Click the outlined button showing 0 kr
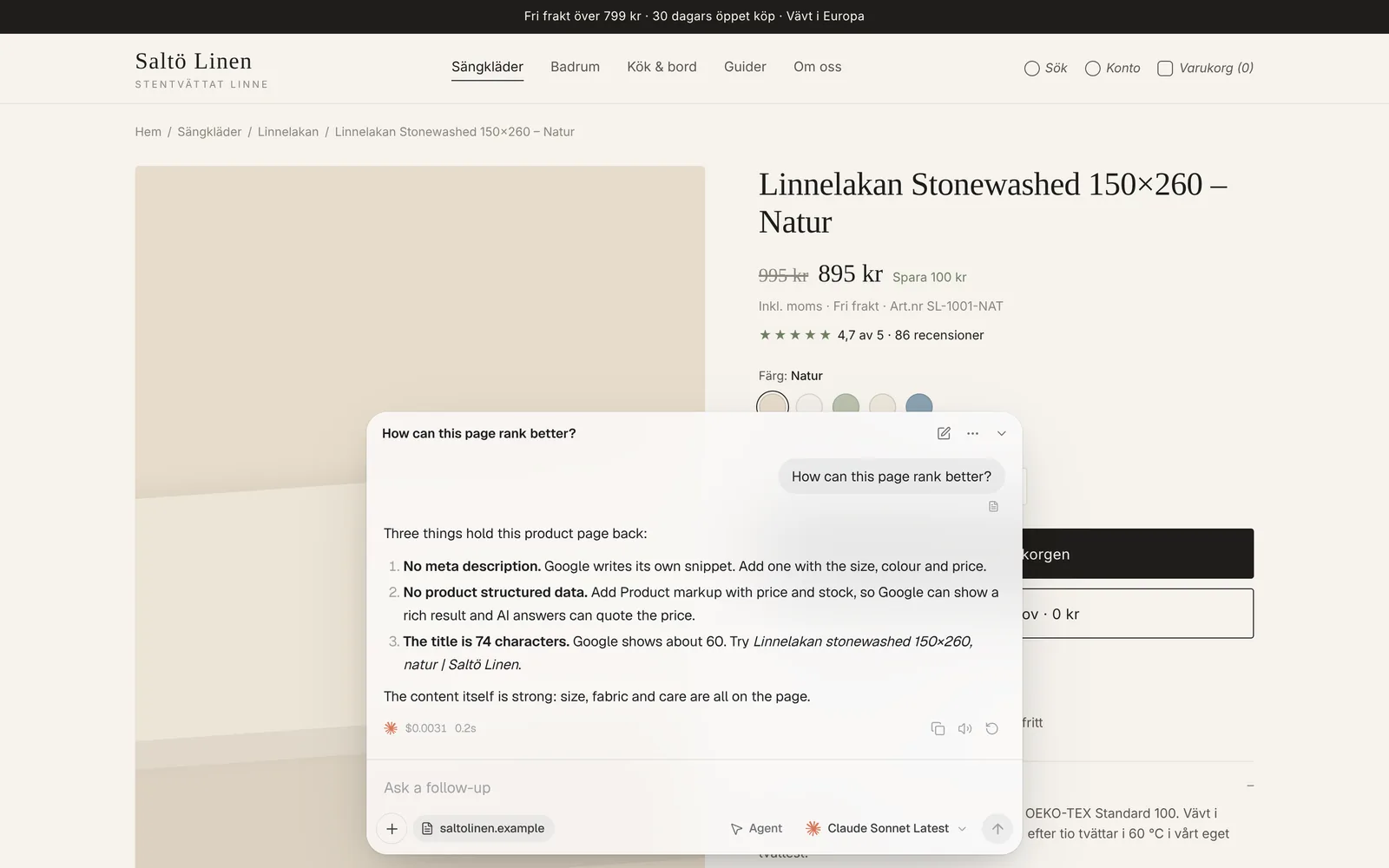 coord(1137,614)
